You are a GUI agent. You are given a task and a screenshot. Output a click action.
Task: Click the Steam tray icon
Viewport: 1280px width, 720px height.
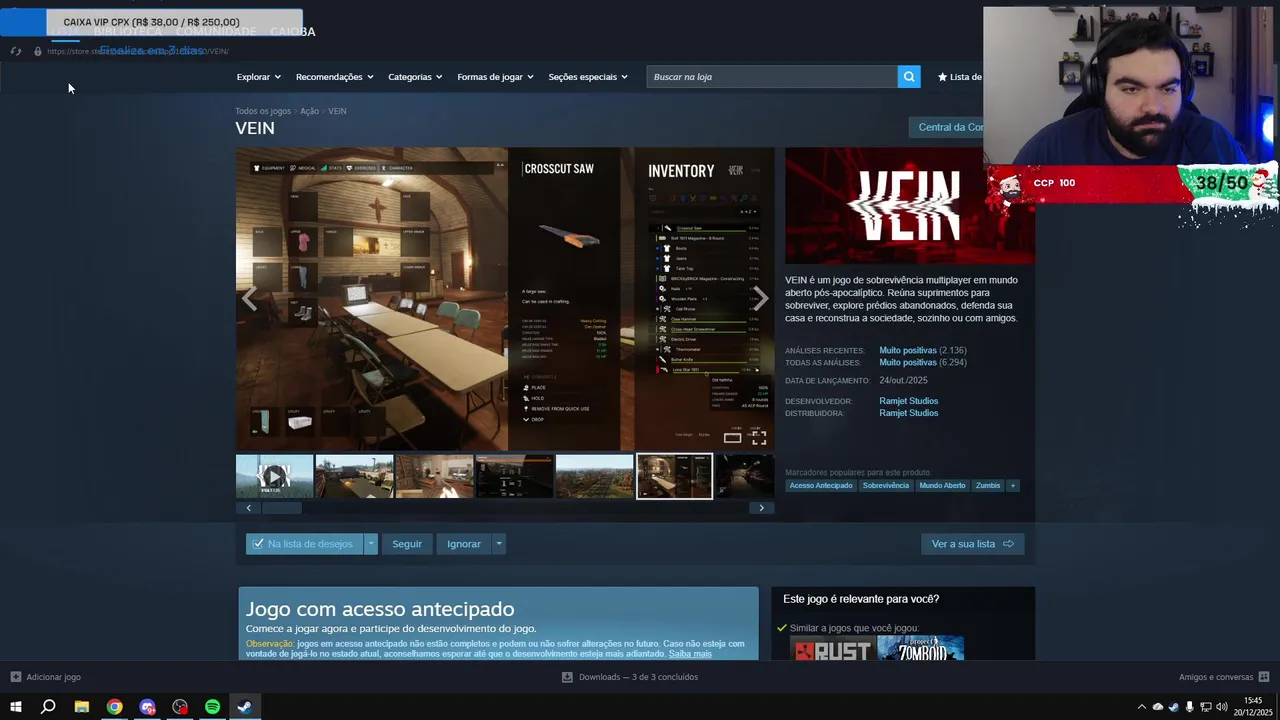click(1174, 707)
